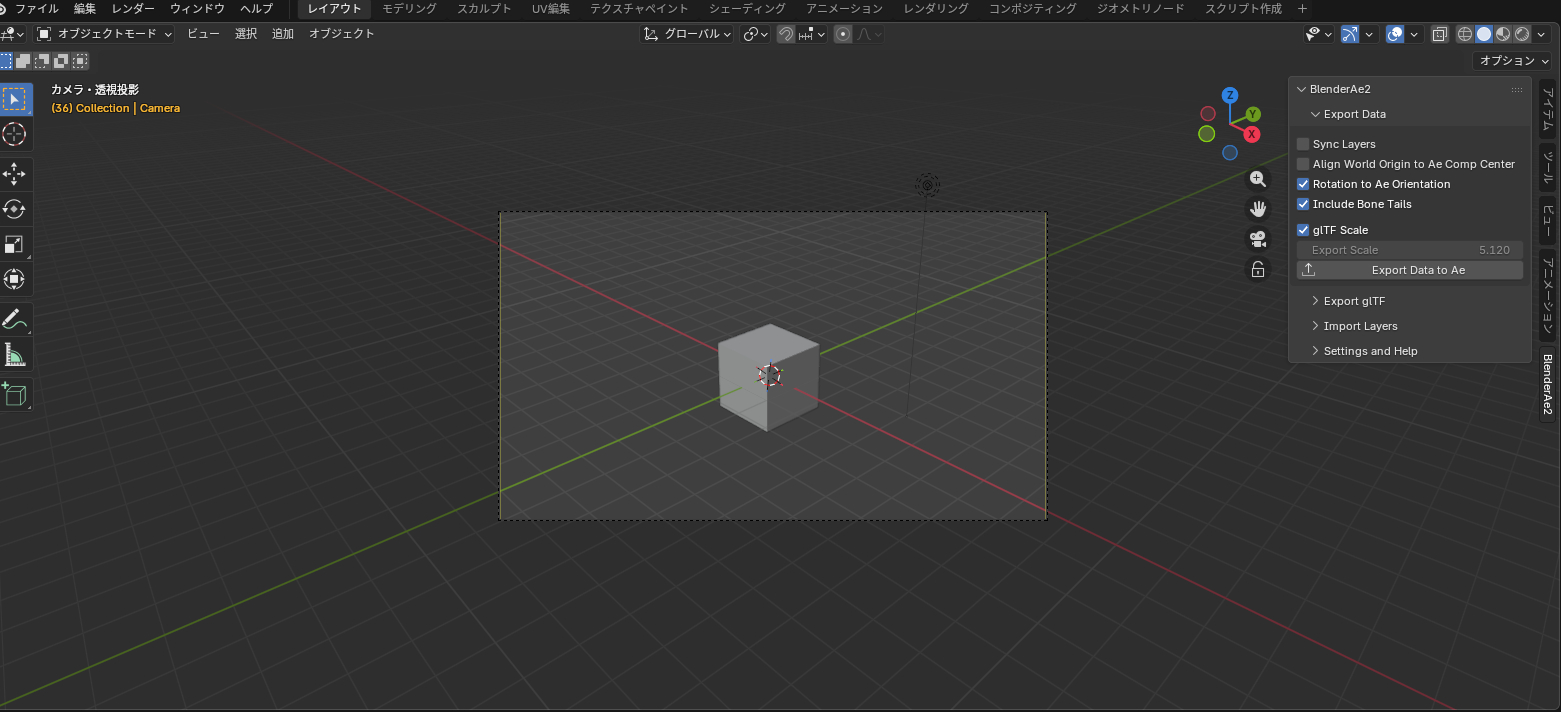Open the global transform orientation dropdown
The width and height of the screenshot is (1561, 712).
point(686,34)
